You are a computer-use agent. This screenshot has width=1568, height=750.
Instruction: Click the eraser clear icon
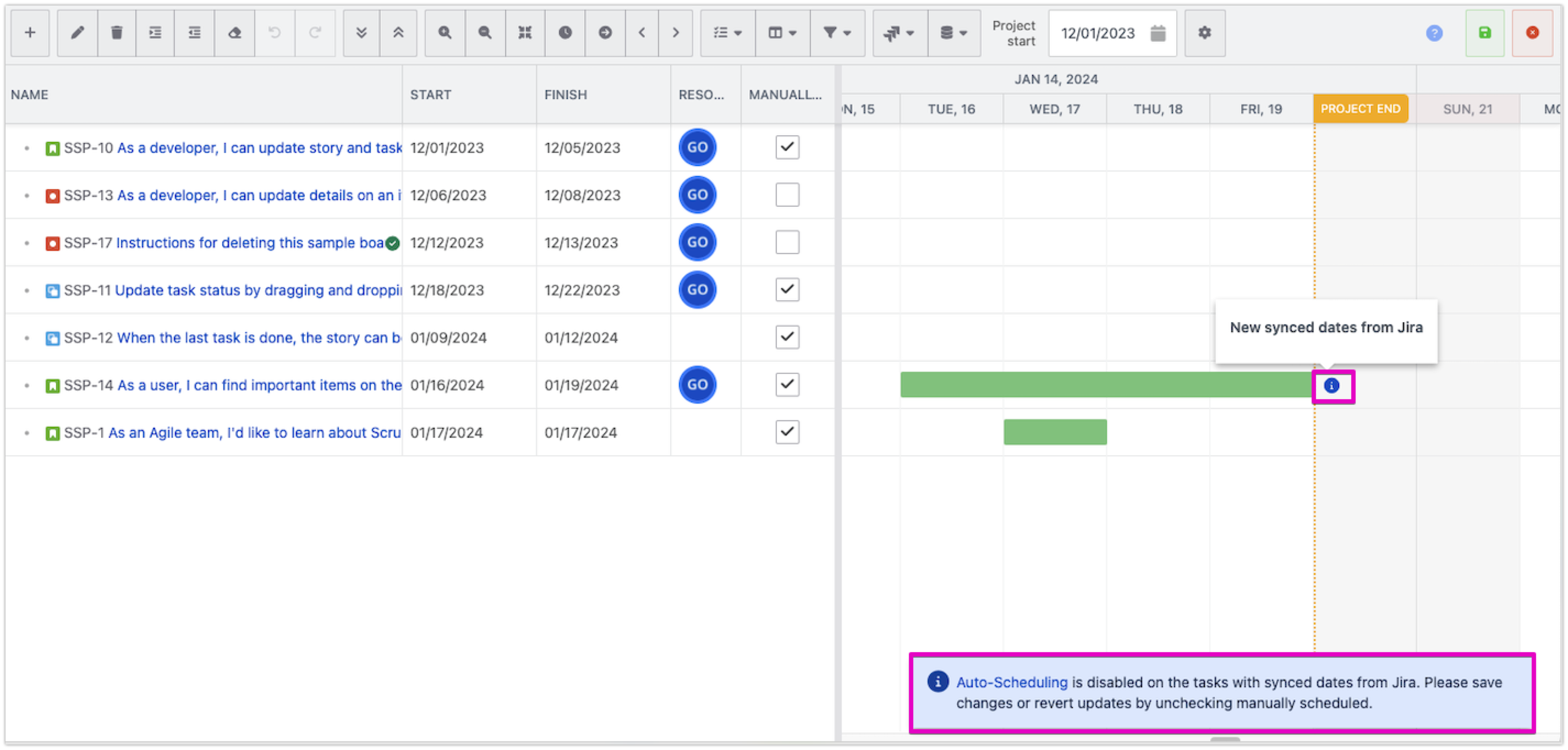tap(234, 33)
